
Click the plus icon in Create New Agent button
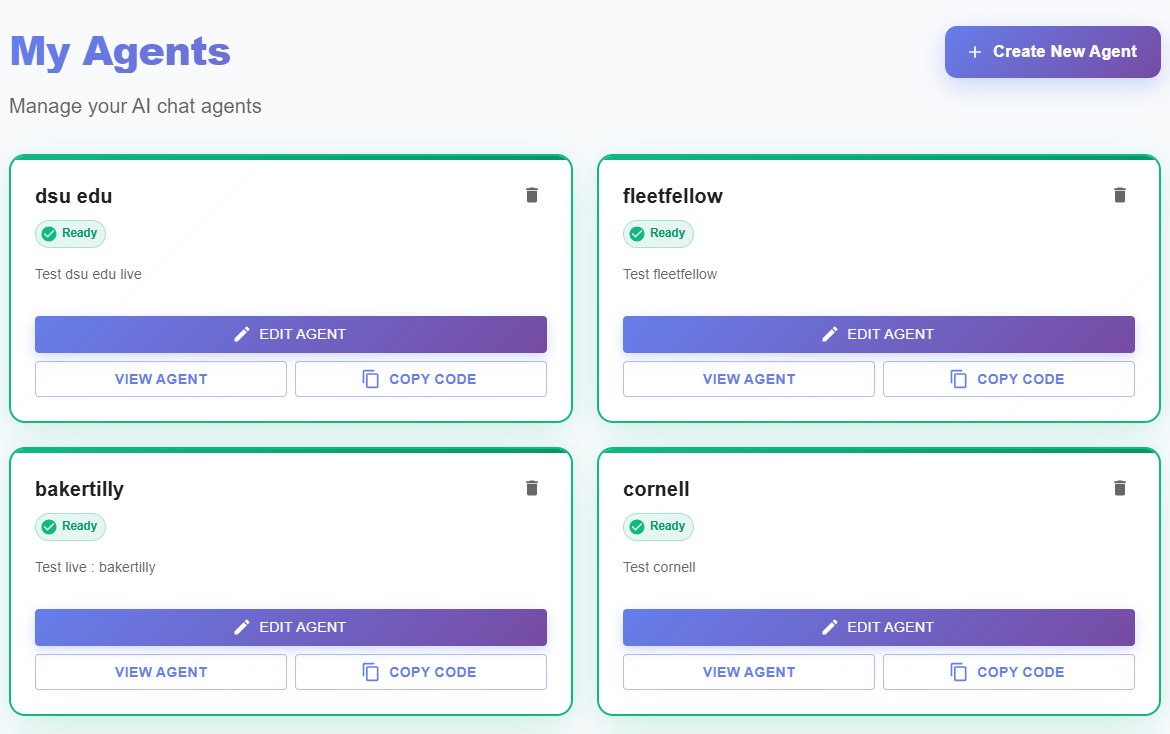pos(974,52)
